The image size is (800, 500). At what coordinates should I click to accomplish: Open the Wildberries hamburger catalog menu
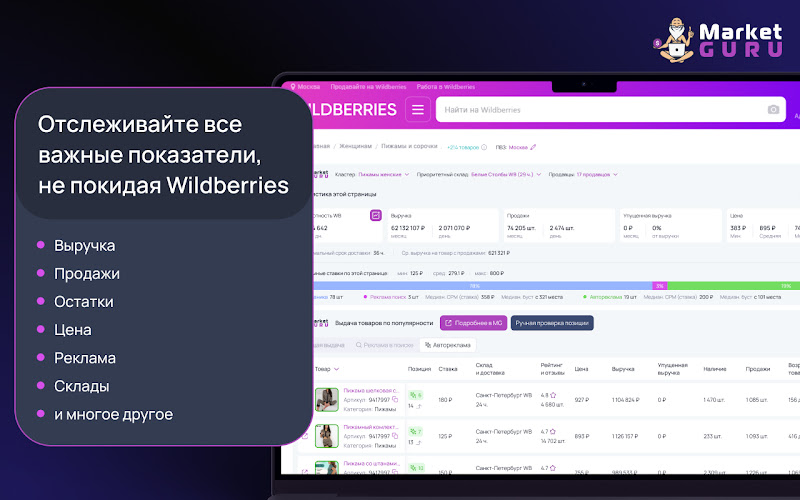(x=418, y=110)
